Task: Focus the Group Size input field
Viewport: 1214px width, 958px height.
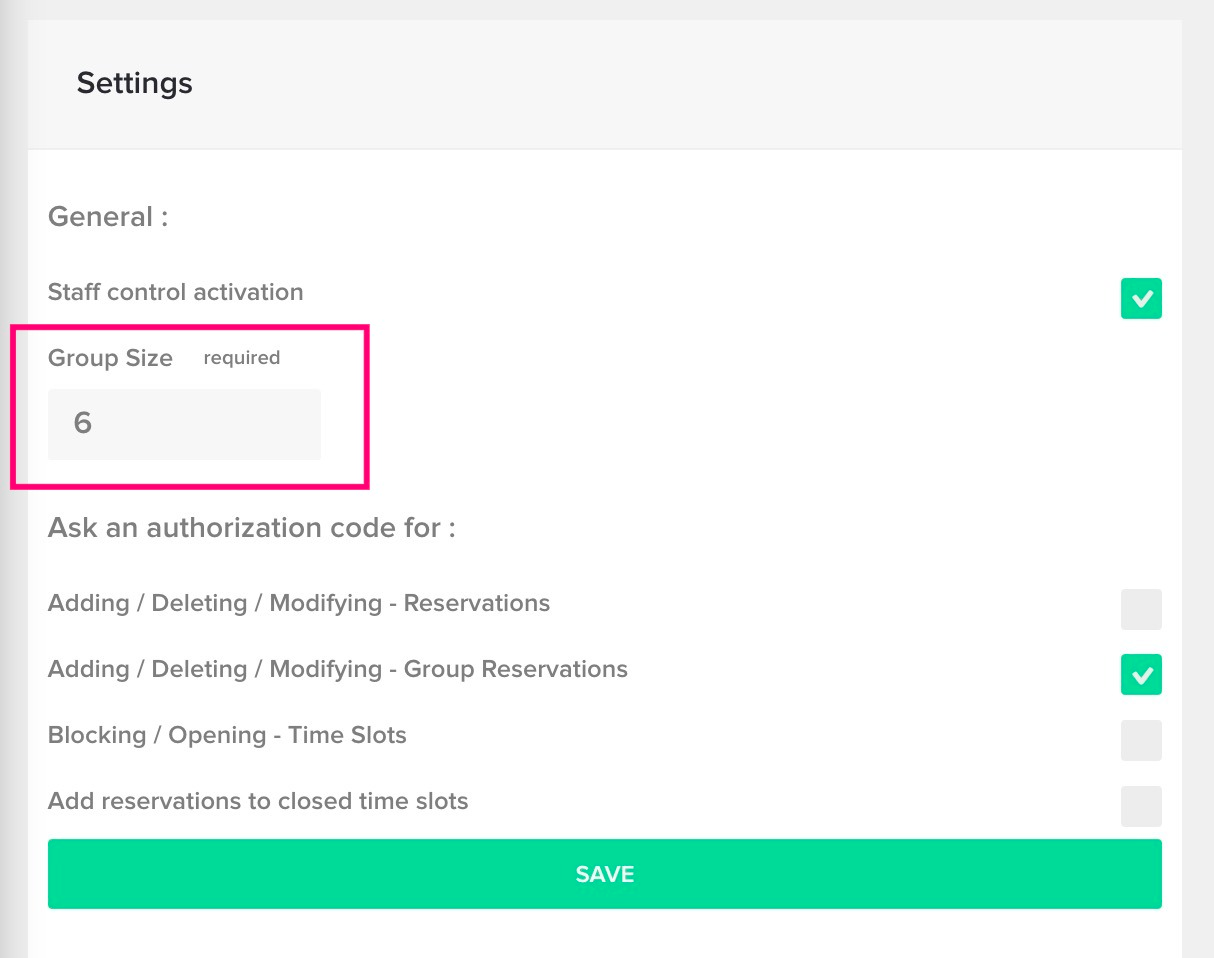Action: (184, 424)
